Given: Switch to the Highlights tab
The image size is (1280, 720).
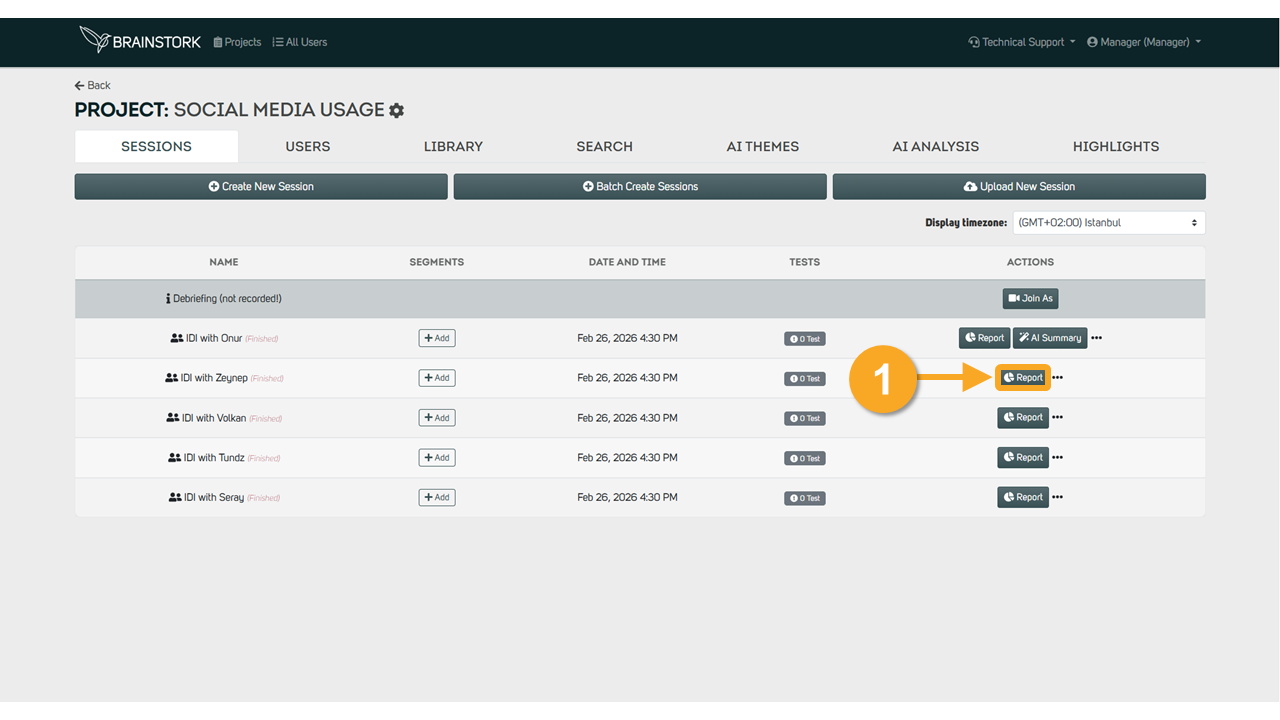Looking at the screenshot, I should point(1116,146).
